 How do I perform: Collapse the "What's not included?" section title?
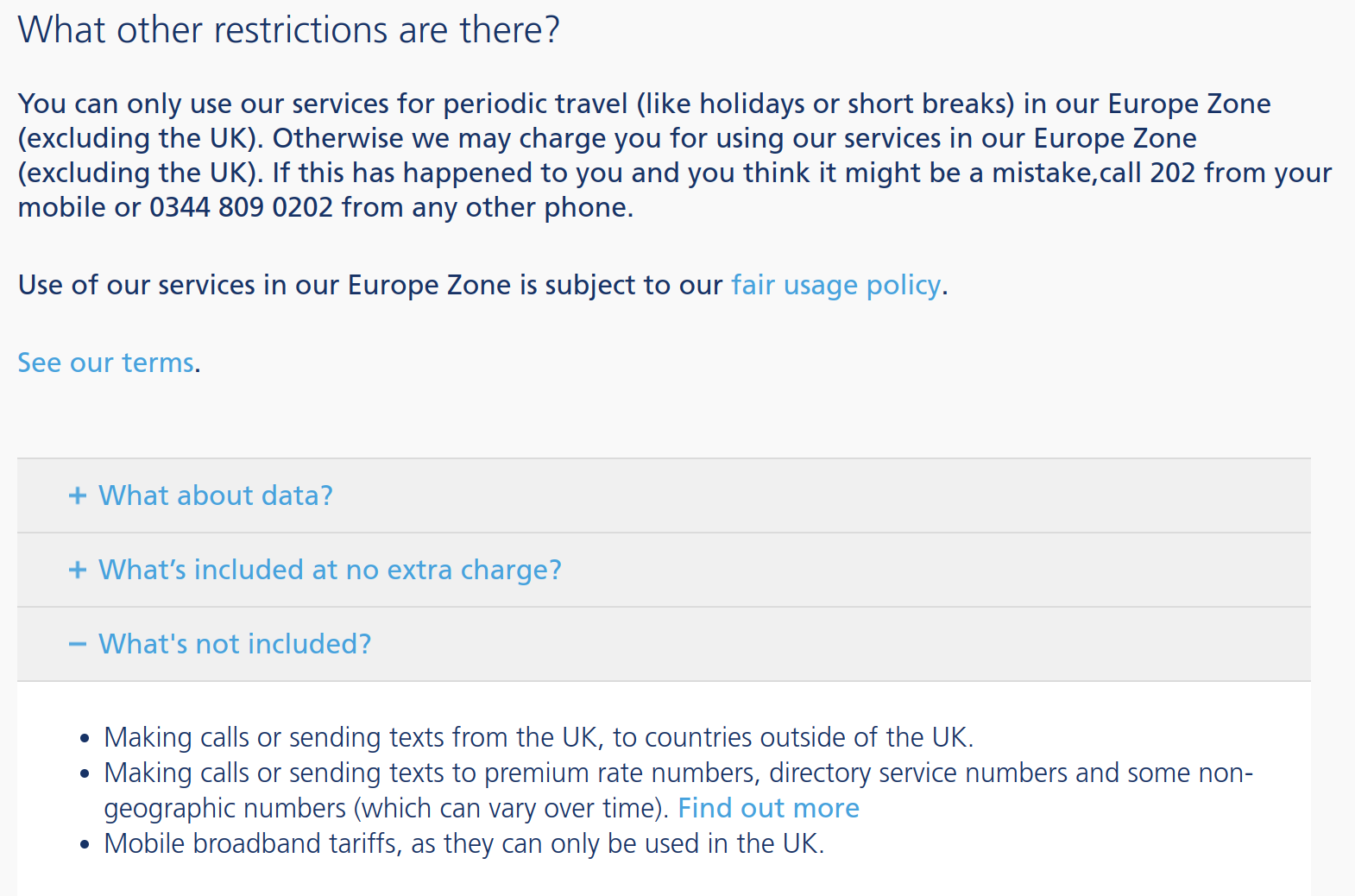(x=235, y=644)
